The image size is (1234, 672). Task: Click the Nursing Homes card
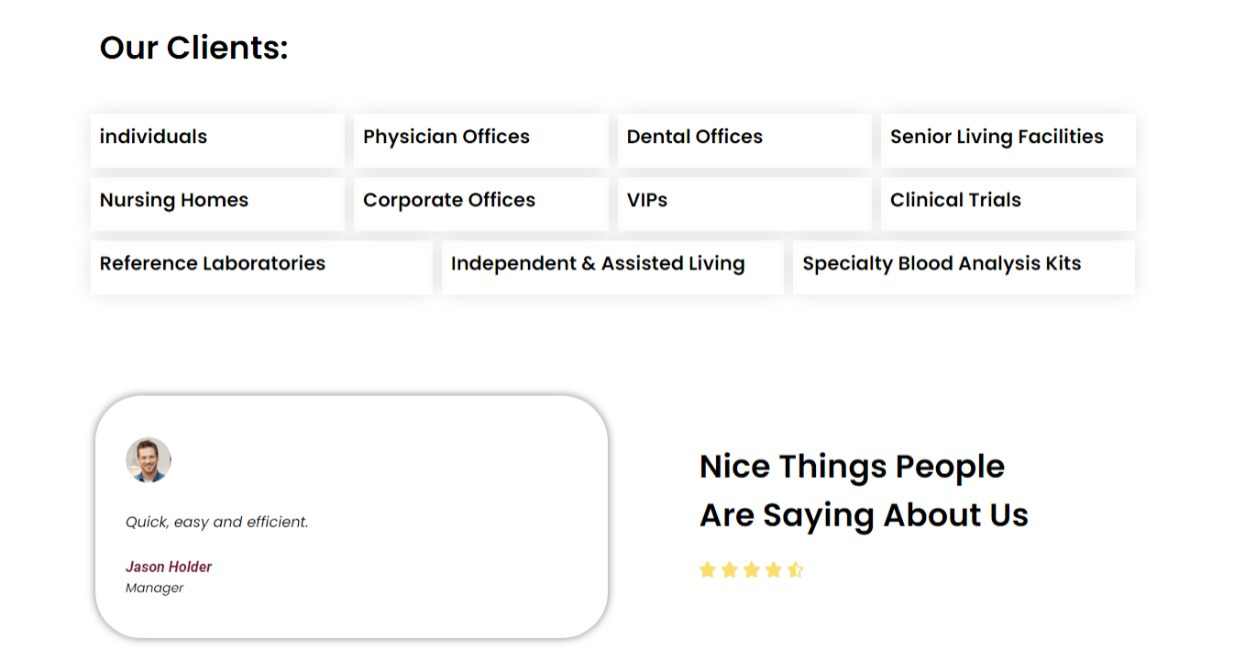point(217,201)
